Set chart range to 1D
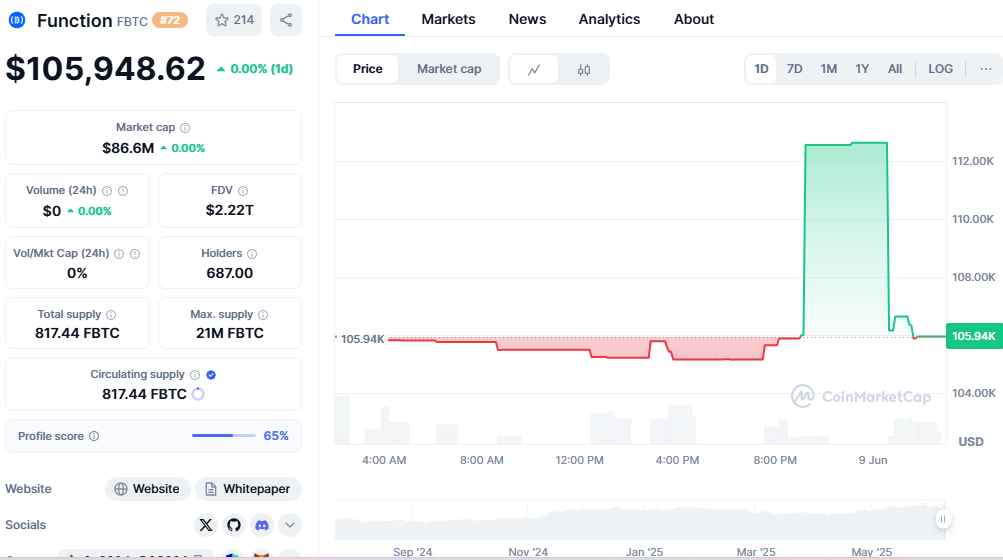Screen dimensions: 1003x560 coord(761,69)
